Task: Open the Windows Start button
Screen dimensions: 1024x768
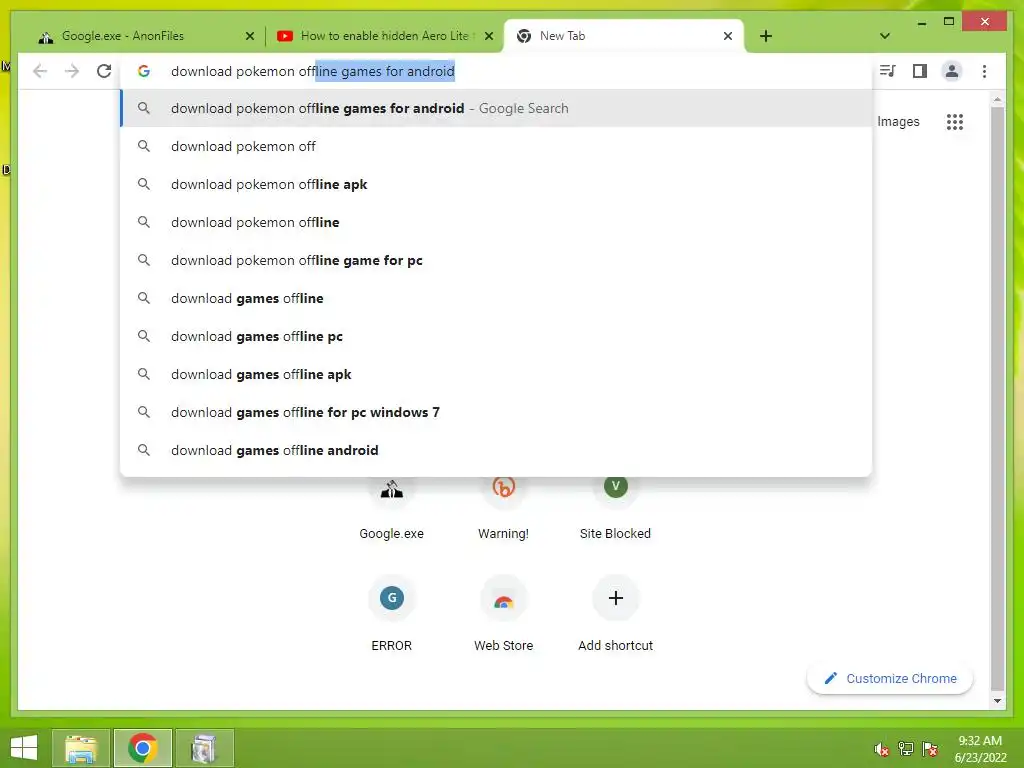Action: (x=24, y=748)
